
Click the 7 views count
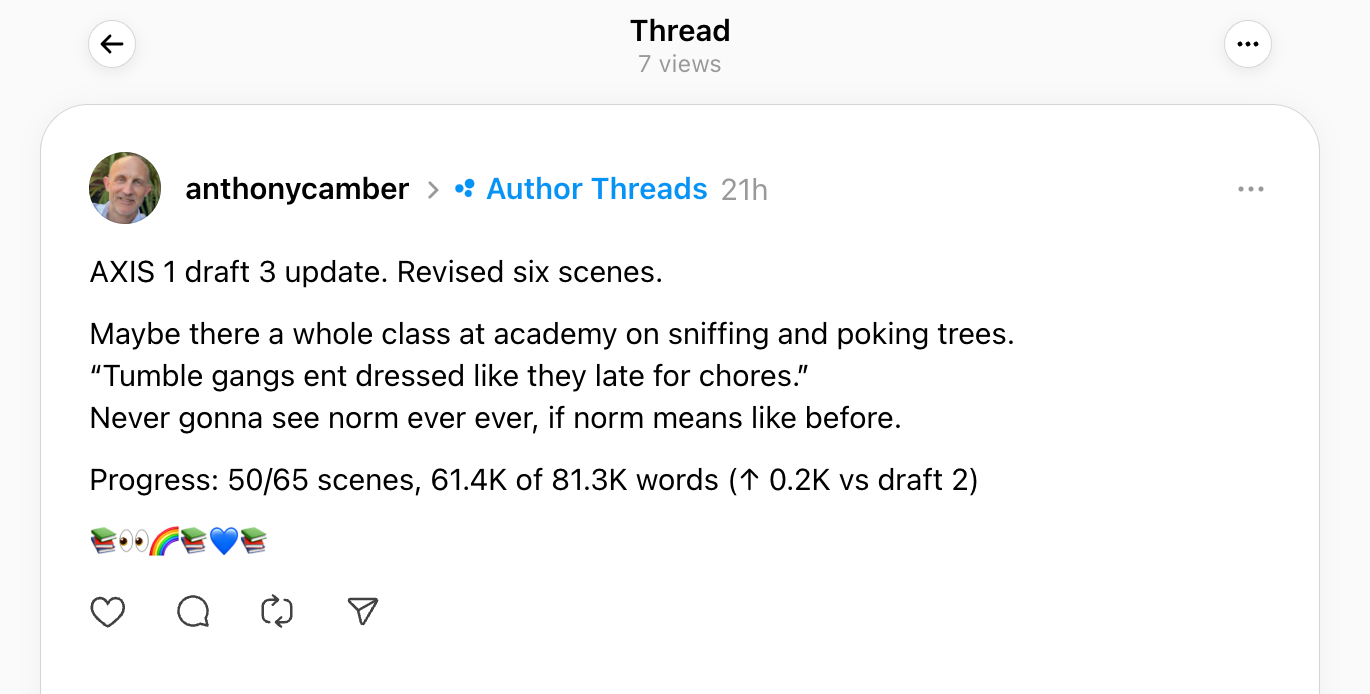[x=679, y=64]
